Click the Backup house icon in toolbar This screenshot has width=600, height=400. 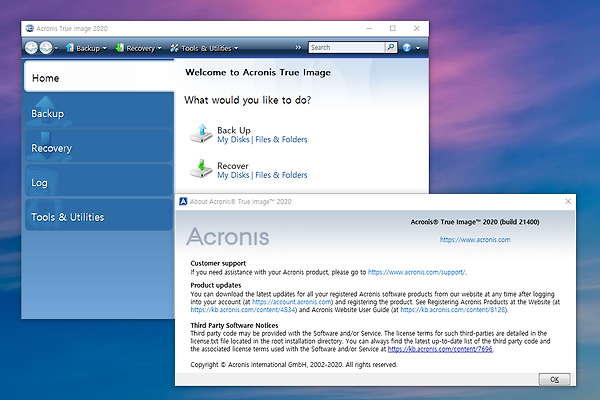click(70, 47)
